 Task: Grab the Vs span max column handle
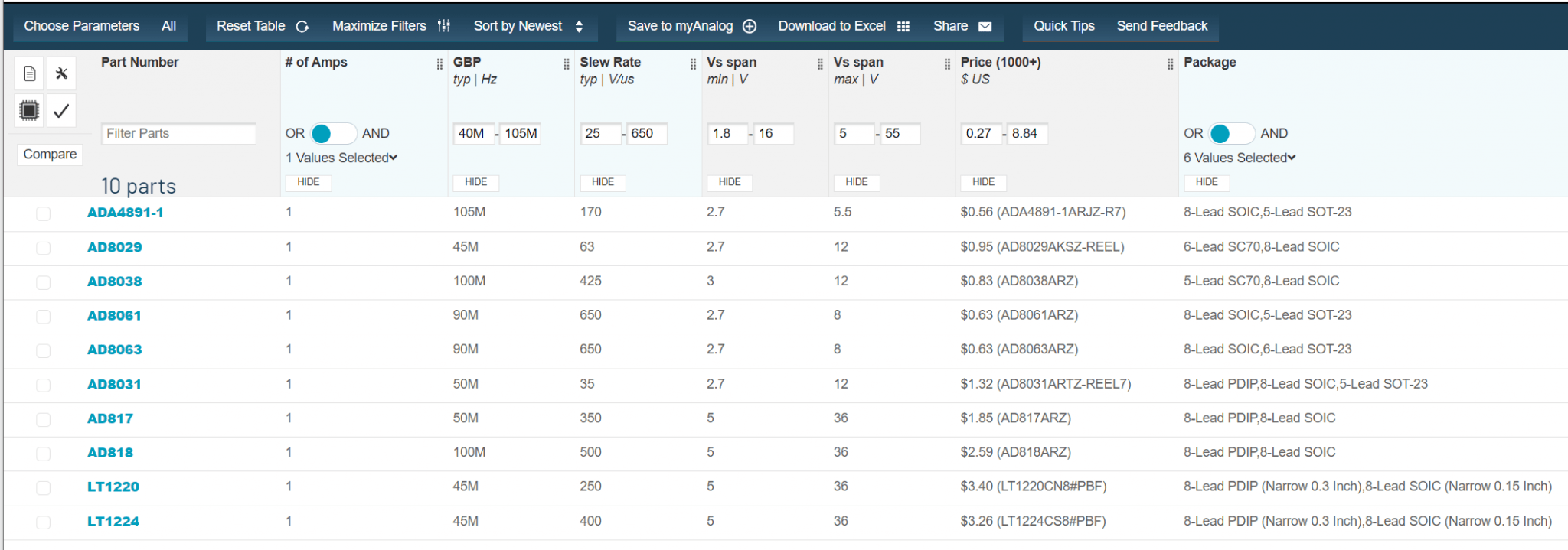coord(947,64)
